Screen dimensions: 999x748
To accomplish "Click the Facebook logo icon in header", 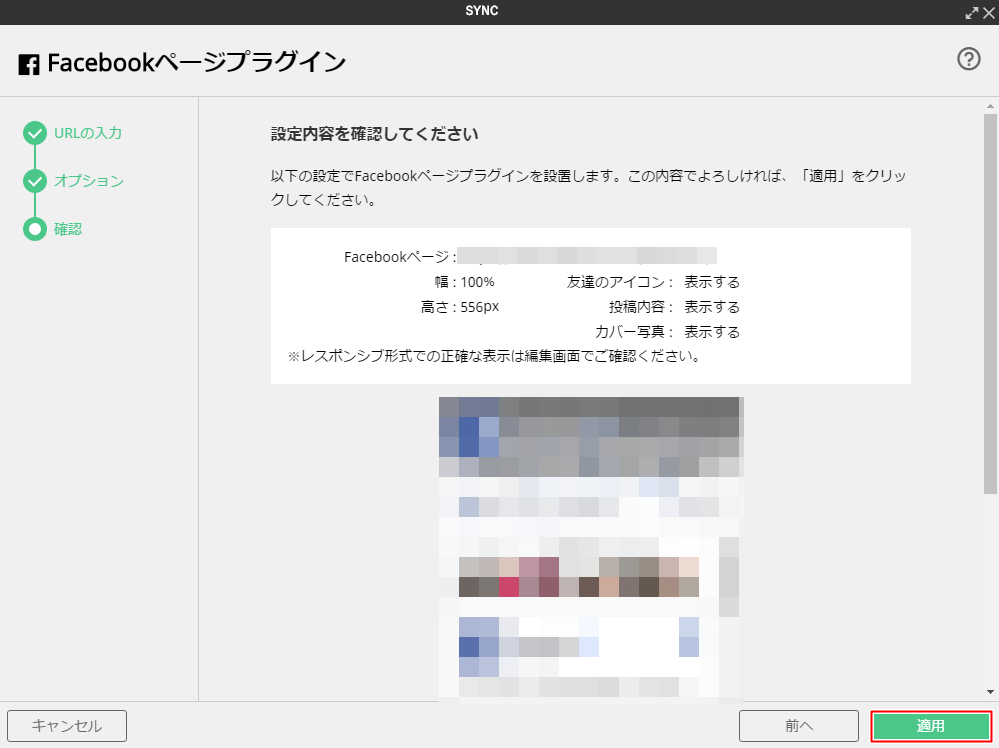I will point(29,64).
